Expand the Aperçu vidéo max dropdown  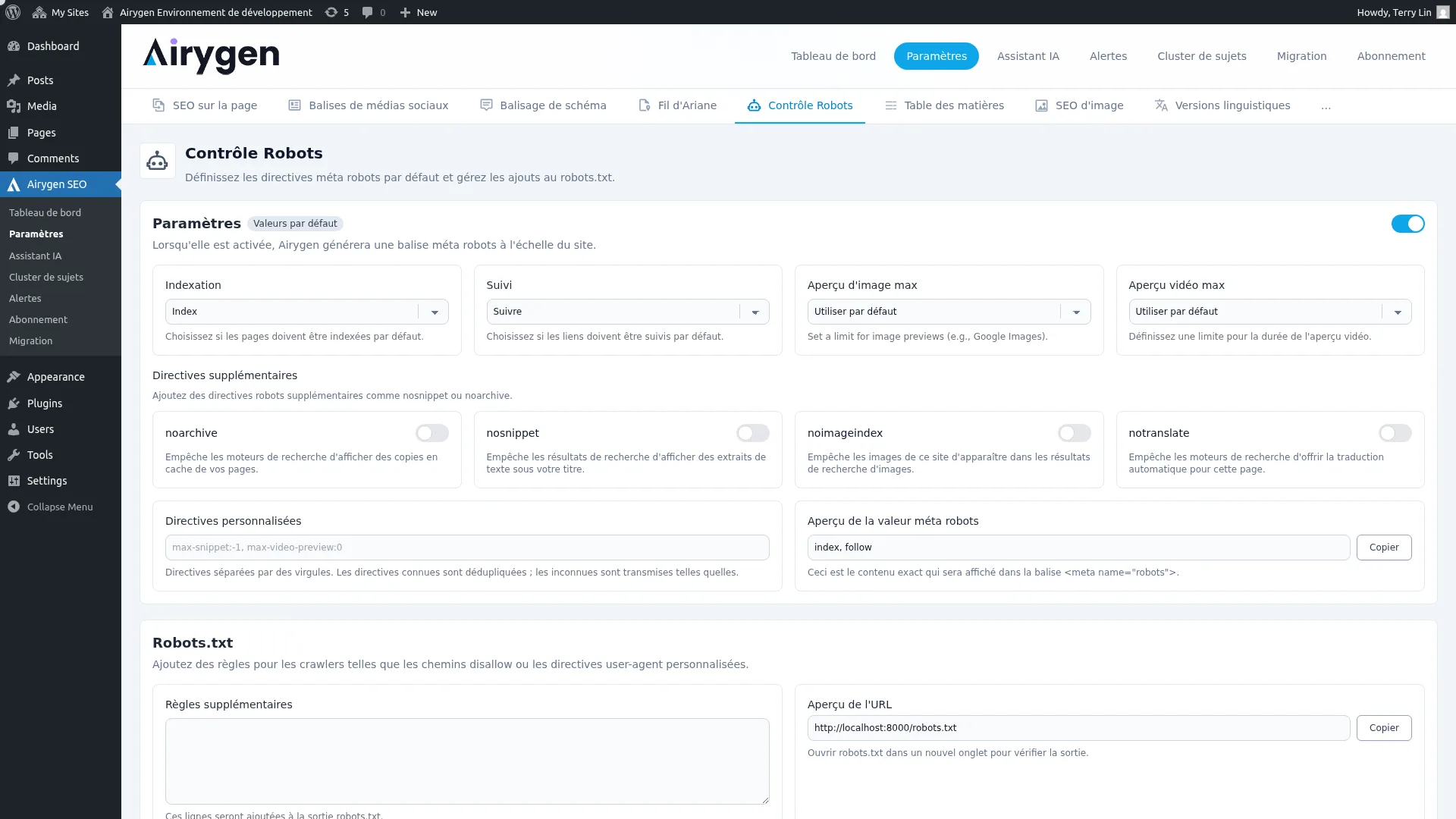click(1270, 312)
